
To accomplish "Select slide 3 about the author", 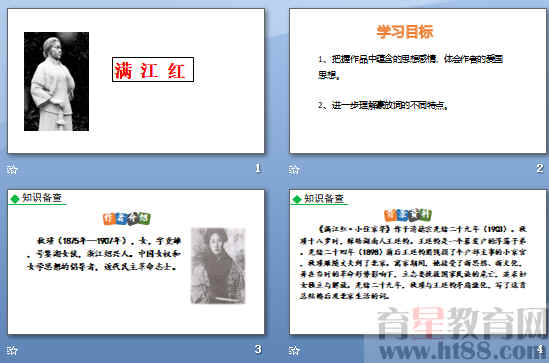I will pyautogui.click(x=136, y=262).
